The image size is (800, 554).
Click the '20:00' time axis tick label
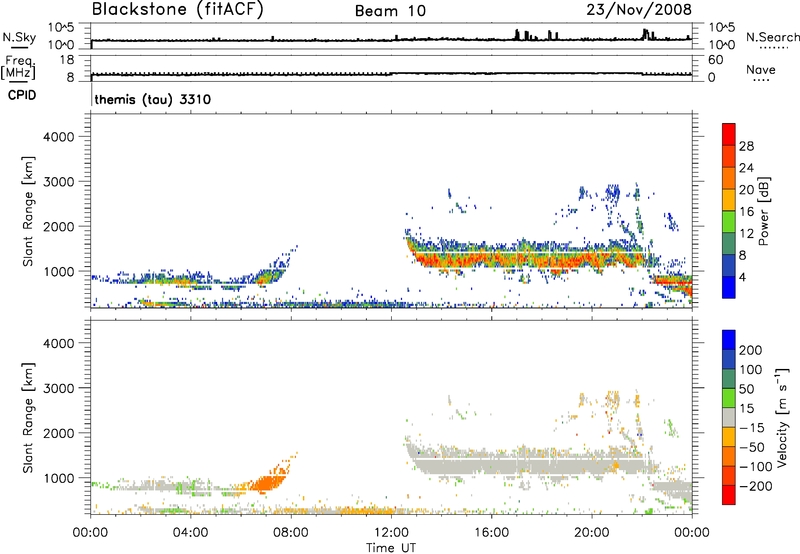pyautogui.click(x=591, y=533)
